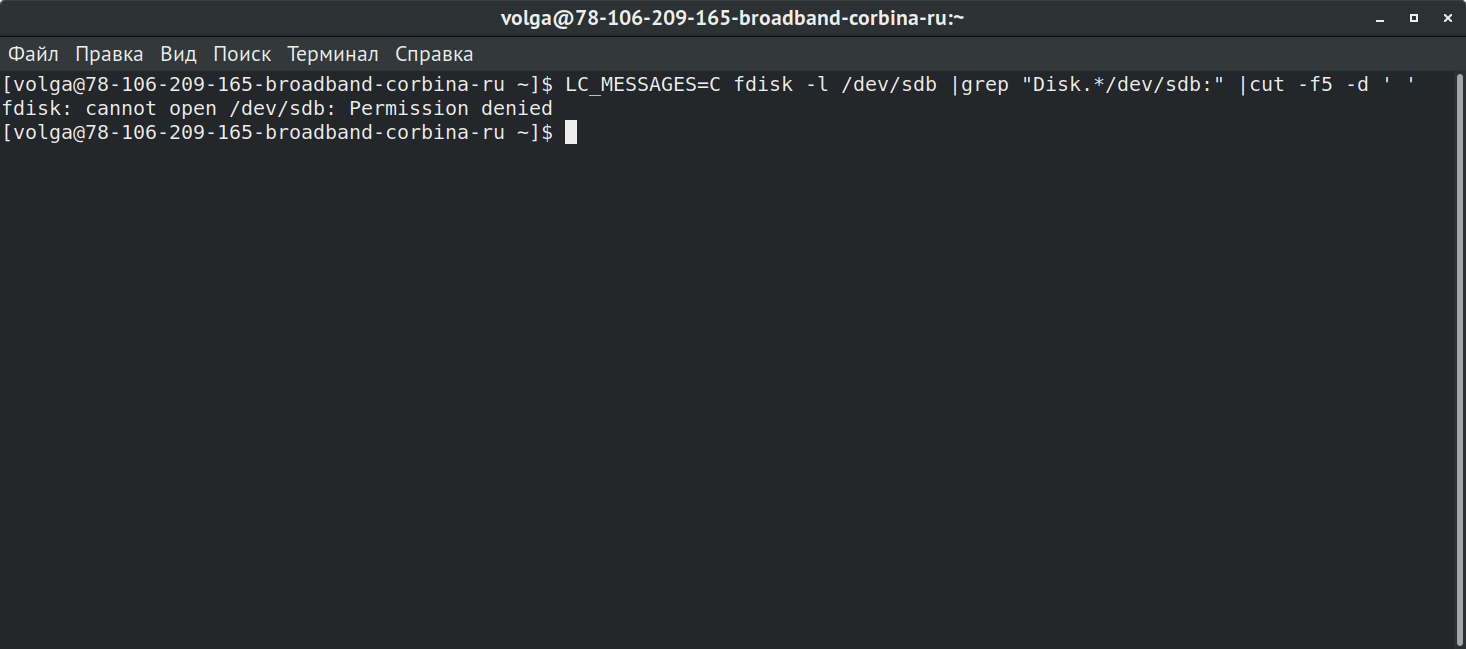Open the Справка help menu
Screen dimensions: 1466x649
pos(434,54)
